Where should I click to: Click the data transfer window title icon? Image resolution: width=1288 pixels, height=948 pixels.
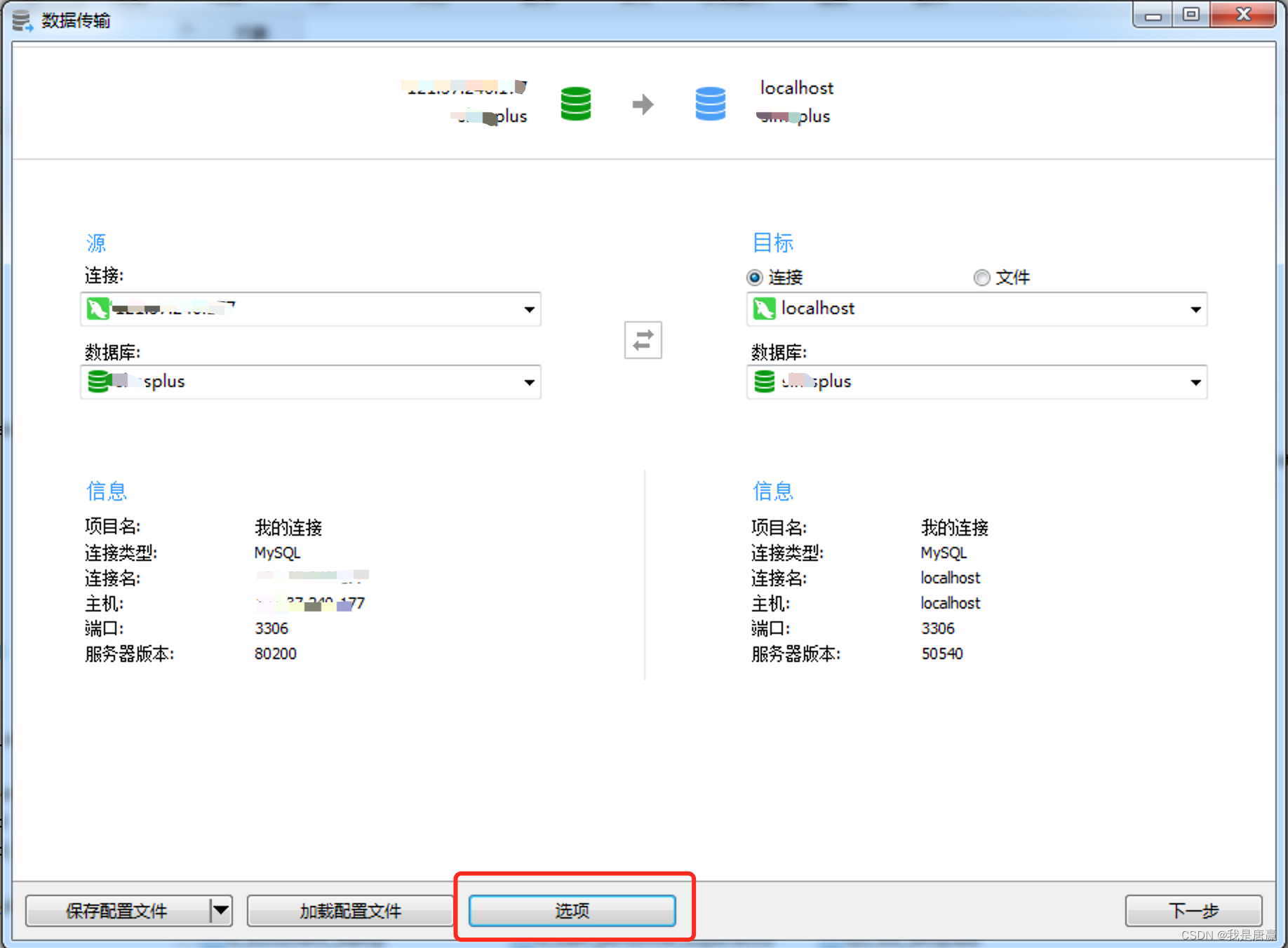pyautogui.click(x=22, y=20)
